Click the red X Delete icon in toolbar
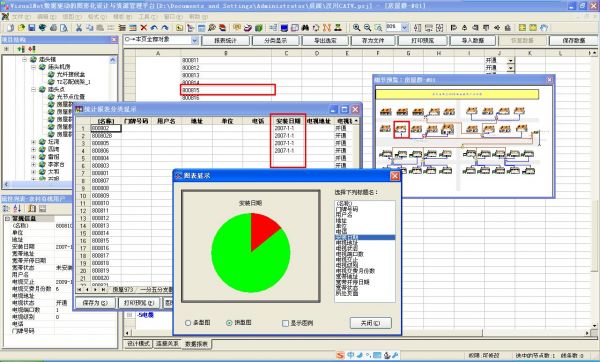600x362 pixels. coord(144,28)
